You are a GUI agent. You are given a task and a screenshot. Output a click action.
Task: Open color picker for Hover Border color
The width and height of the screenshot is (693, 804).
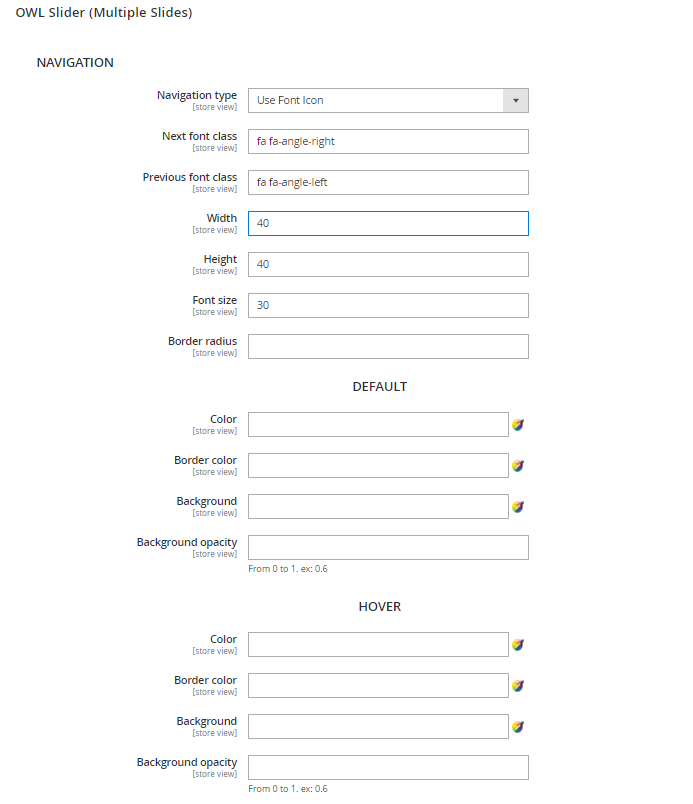(518, 686)
